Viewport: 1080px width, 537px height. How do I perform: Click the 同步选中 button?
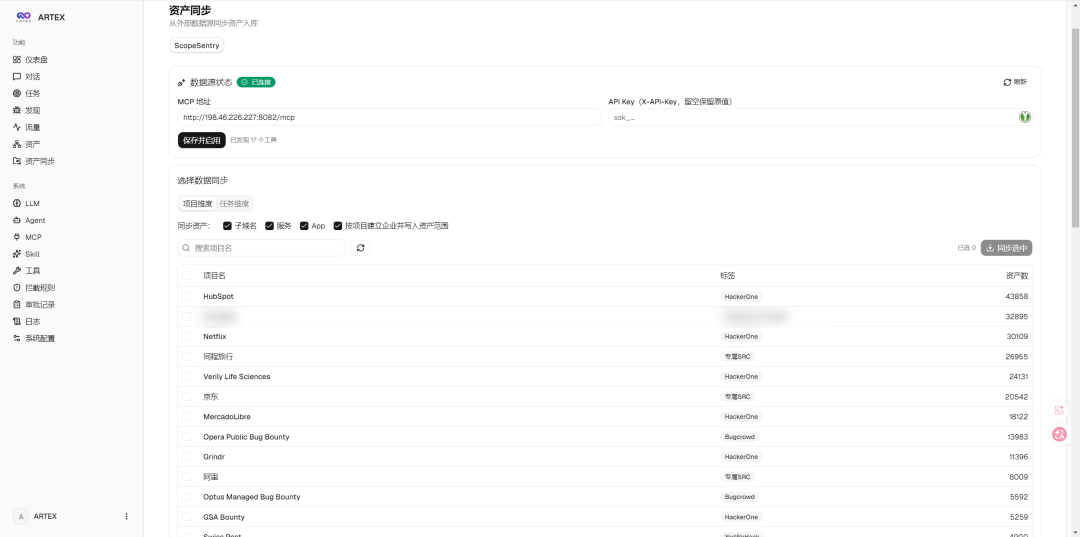[1006, 248]
